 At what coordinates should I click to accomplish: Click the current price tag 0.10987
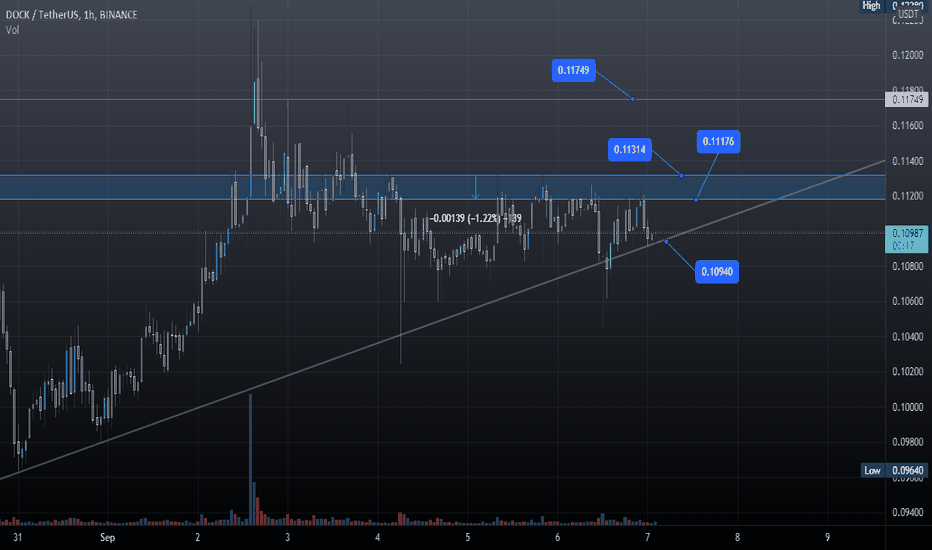906,239
